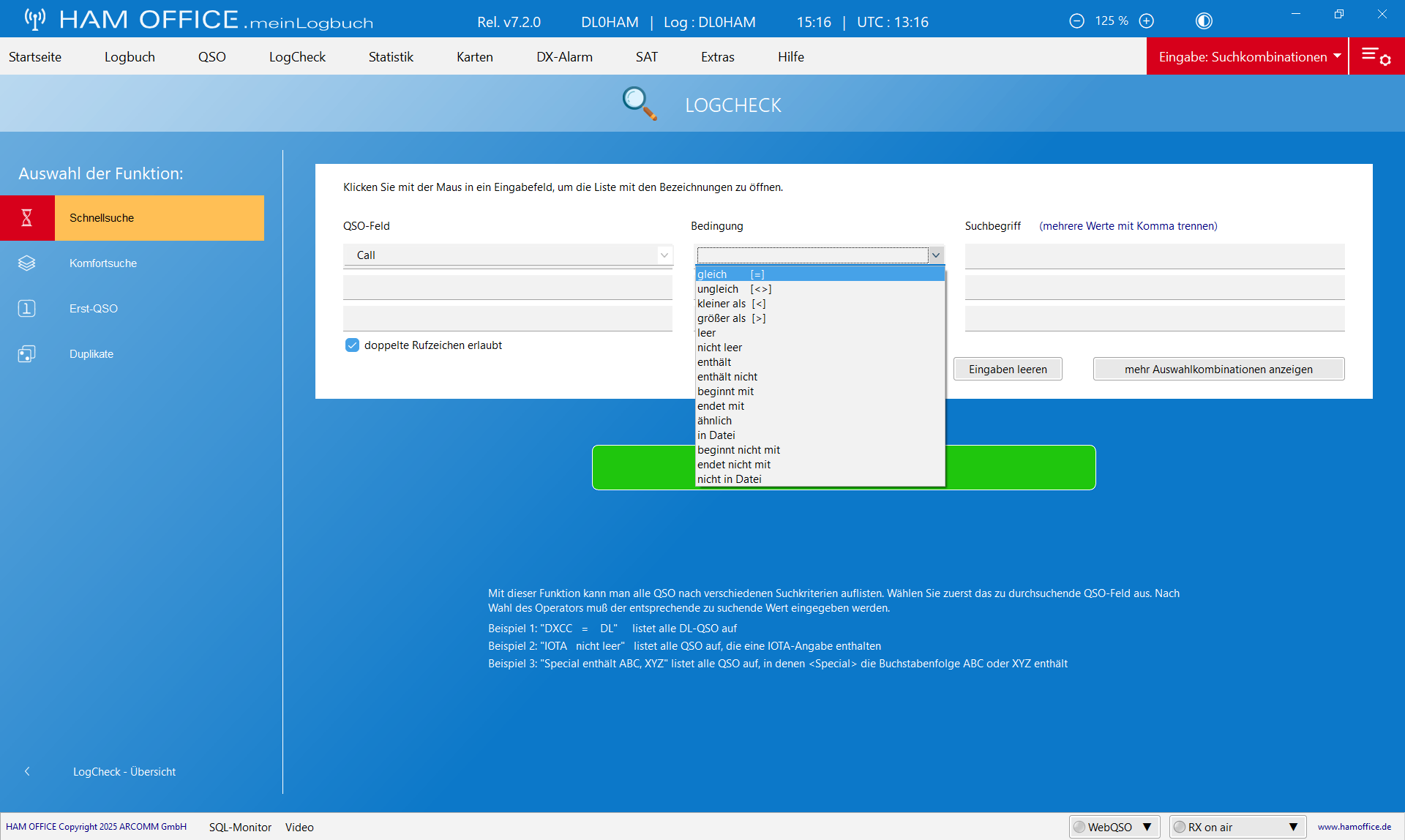This screenshot has width=1405, height=840.
Task: Select 'leer' condition
Action: (x=820, y=333)
